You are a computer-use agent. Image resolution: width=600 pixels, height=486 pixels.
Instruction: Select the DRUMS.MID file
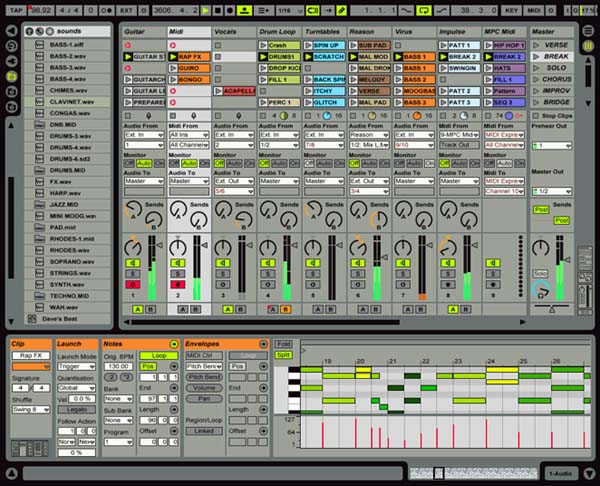67,170
